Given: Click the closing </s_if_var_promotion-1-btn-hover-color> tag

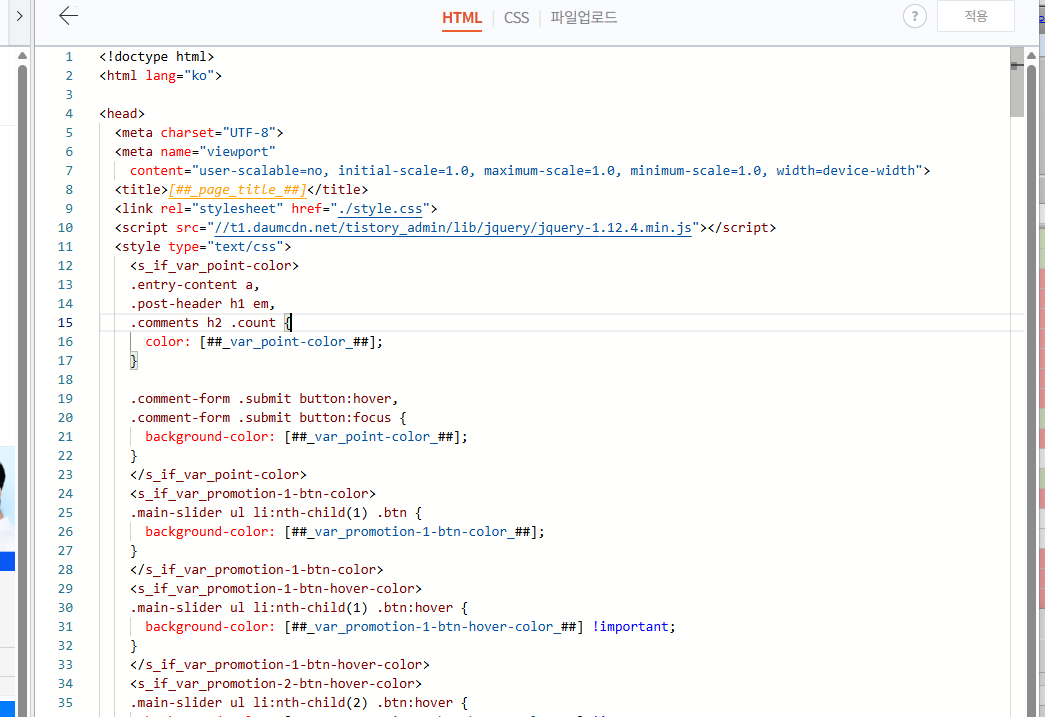Looking at the screenshot, I should click(280, 664).
